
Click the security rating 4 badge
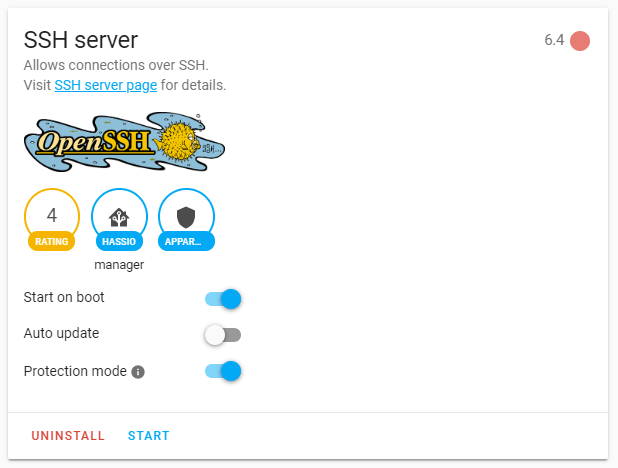coord(52,220)
